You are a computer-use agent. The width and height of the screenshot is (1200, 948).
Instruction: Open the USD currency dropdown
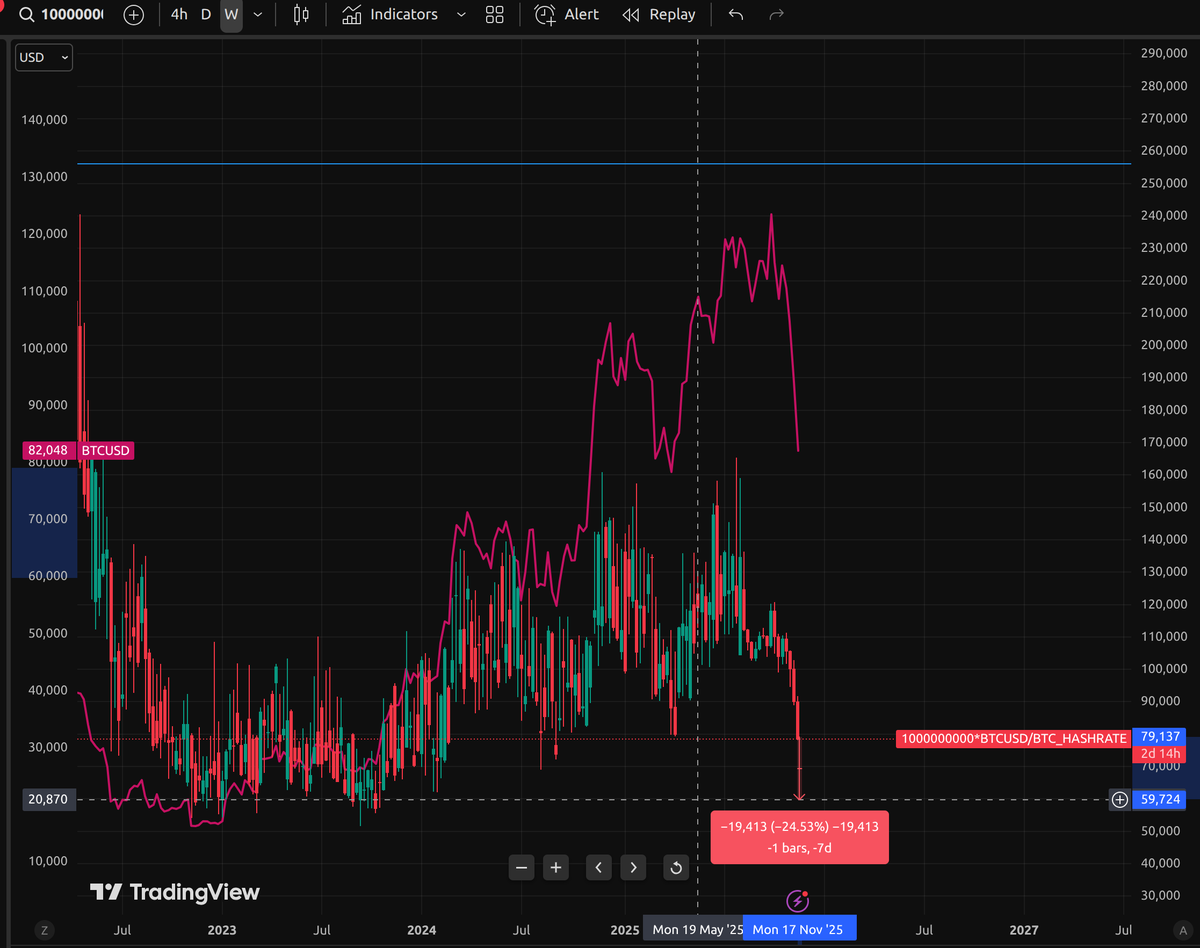pos(44,58)
